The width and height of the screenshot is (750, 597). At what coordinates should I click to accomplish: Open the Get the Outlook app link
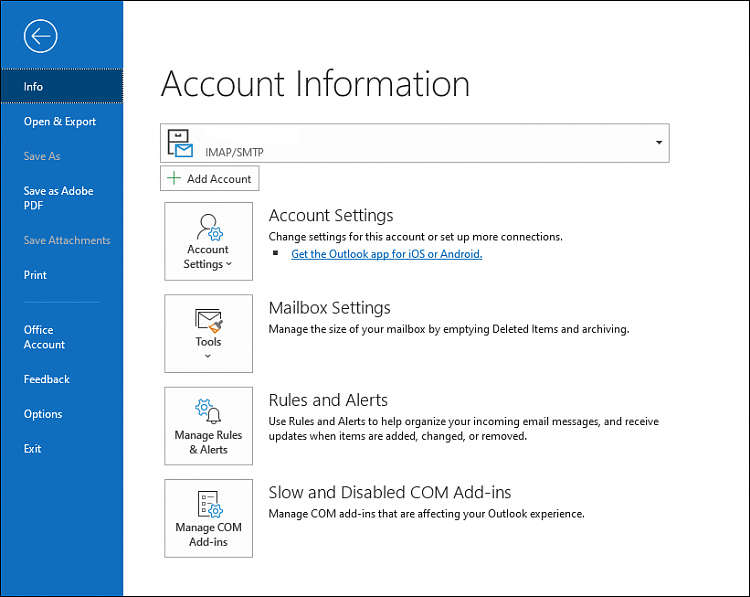click(386, 254)
